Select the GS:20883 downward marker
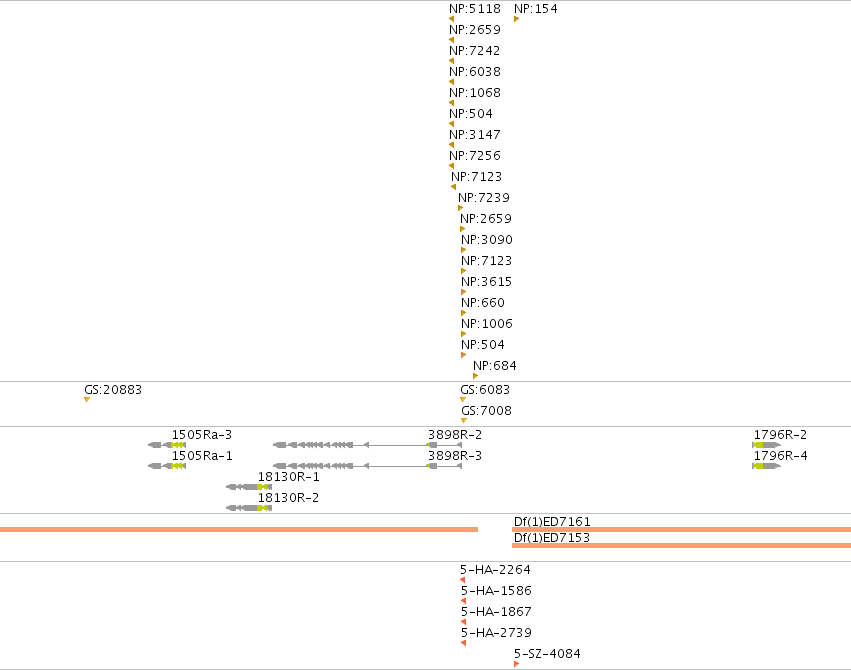This screenshot has width=851, height=670. (87, 400)
